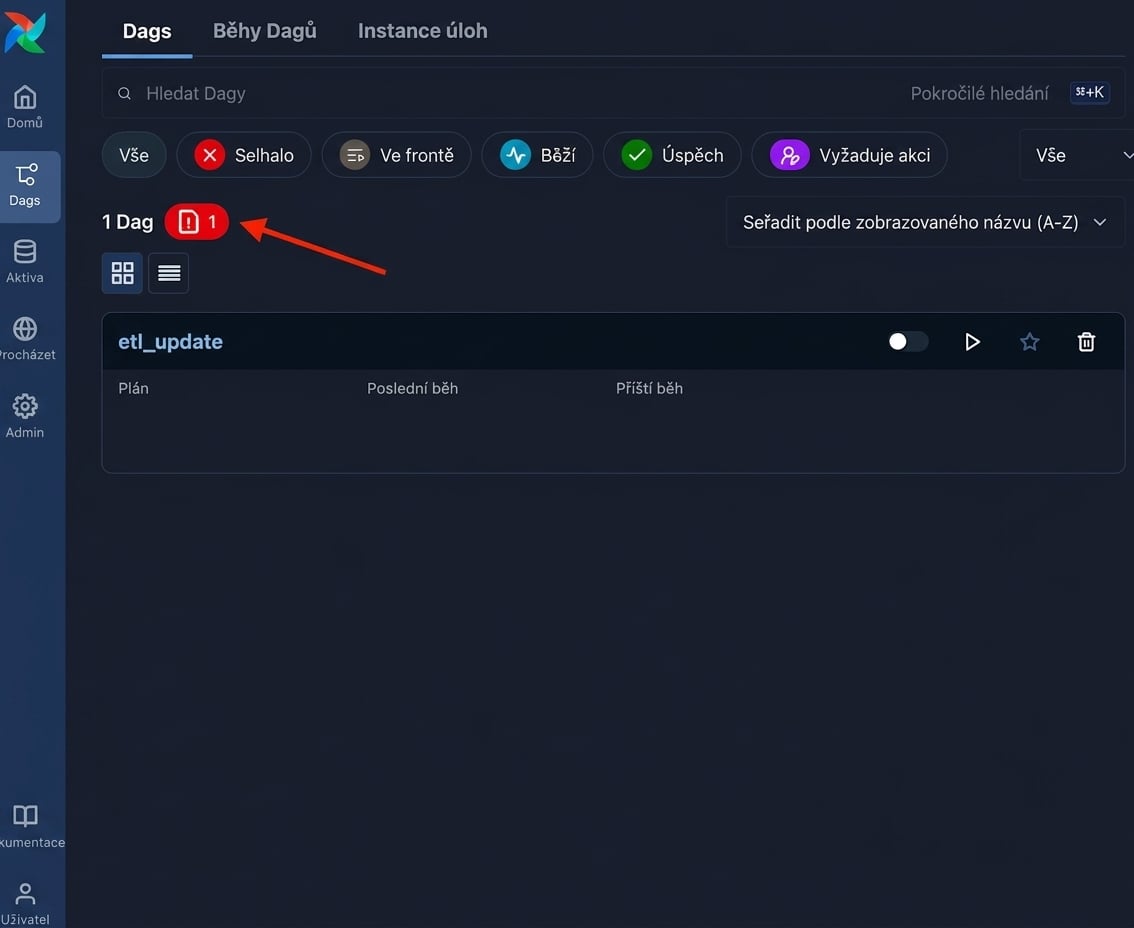The height and width of the screenshot is (928, 1134).
Task: Delete the etl_update Dag with trash
Action: (x=1086, y=341)
